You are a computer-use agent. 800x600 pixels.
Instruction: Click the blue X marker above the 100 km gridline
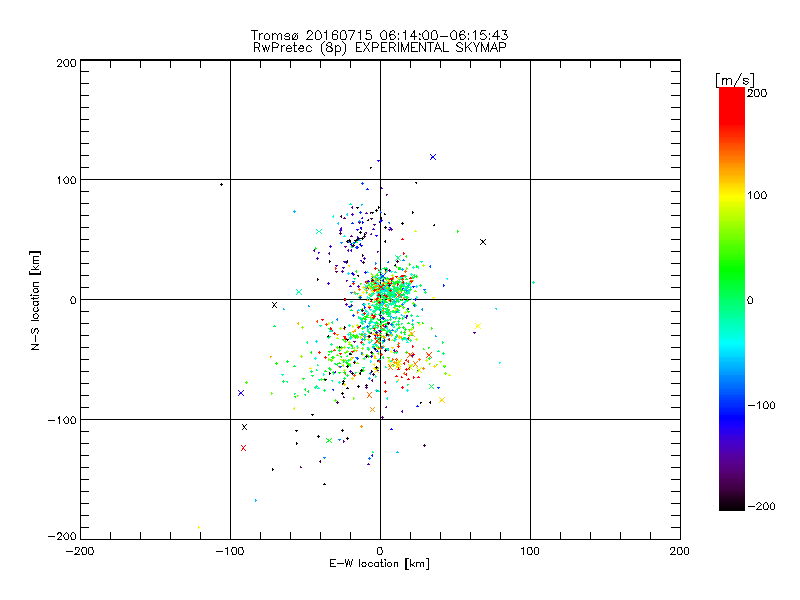coord(433,157)
